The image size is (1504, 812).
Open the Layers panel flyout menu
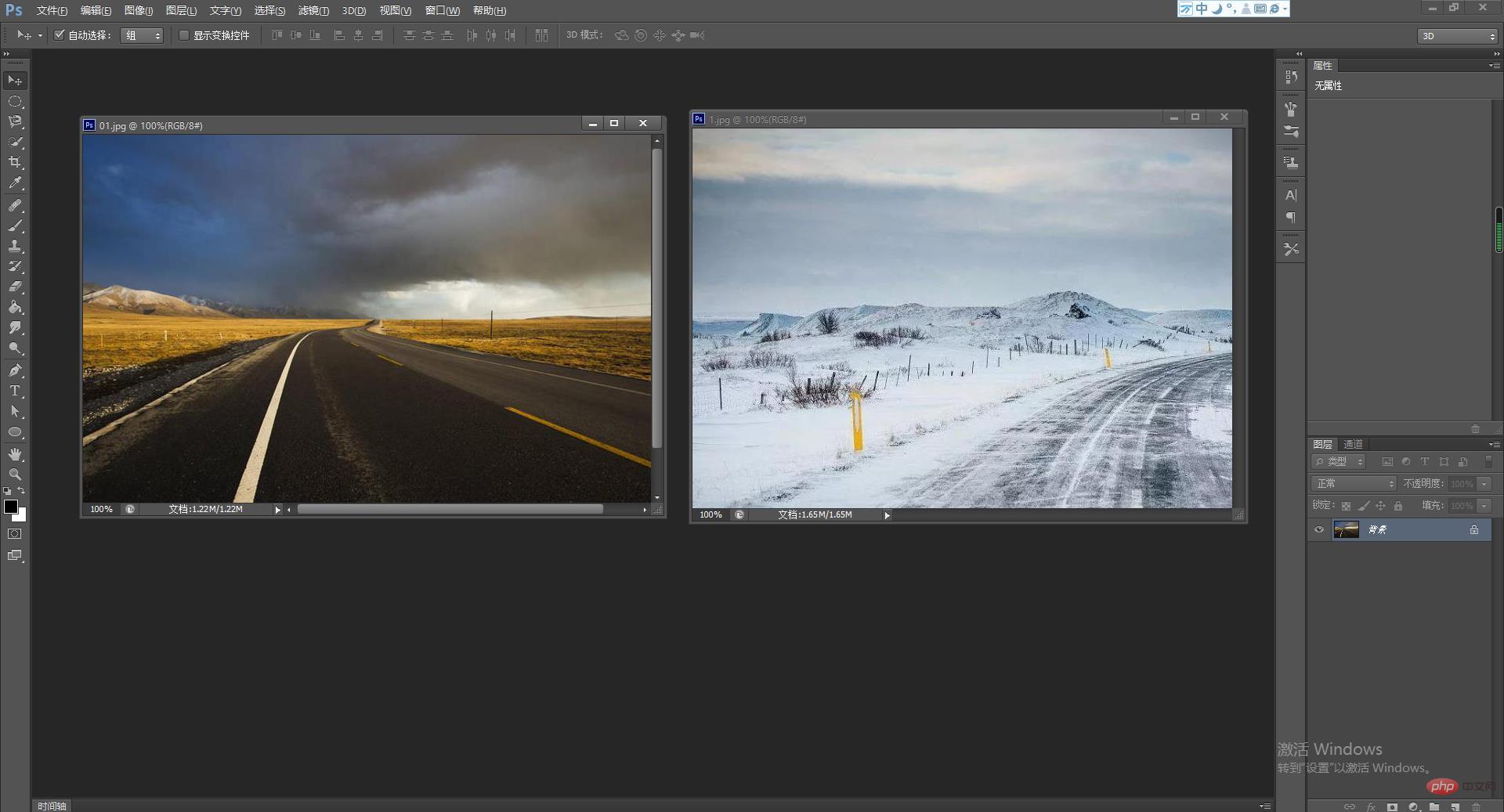pyautogui.click(x=1495, y=445)
